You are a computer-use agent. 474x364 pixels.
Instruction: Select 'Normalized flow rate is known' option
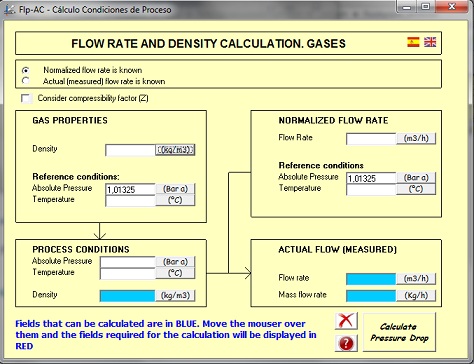pyautogui.click(x=25, y=70)
